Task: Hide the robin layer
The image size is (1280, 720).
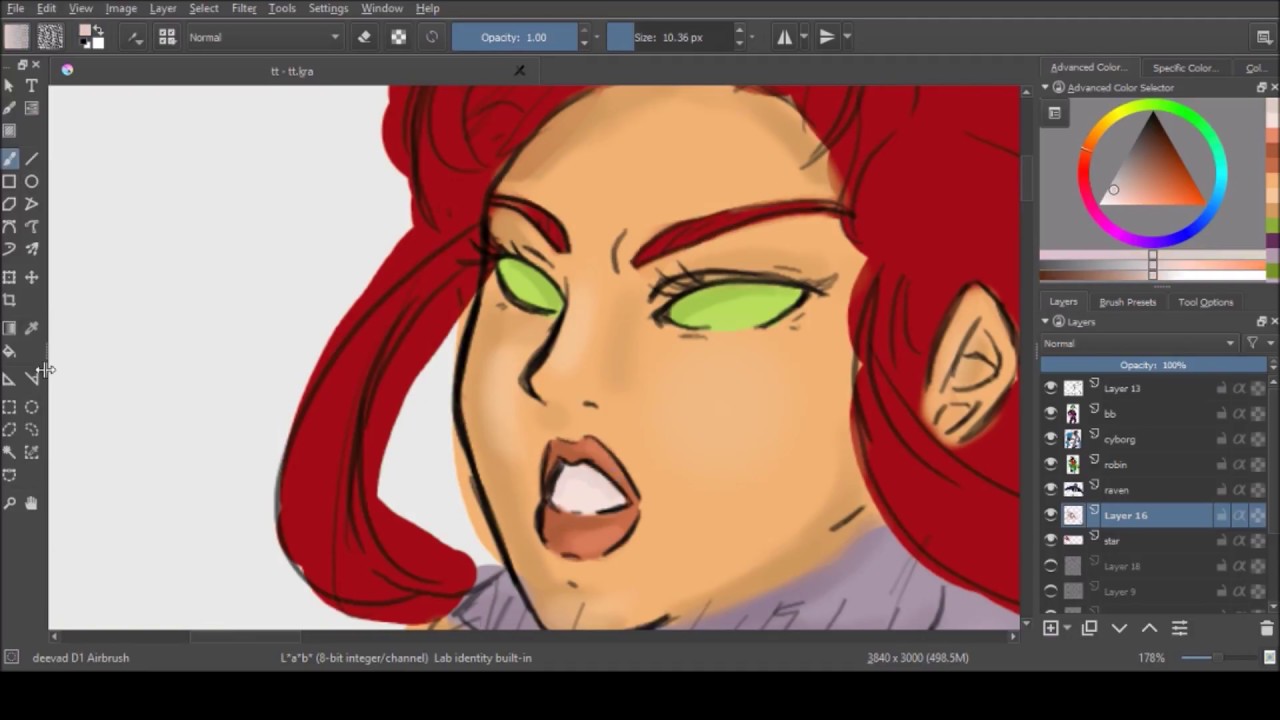Action: [1050, 464]
